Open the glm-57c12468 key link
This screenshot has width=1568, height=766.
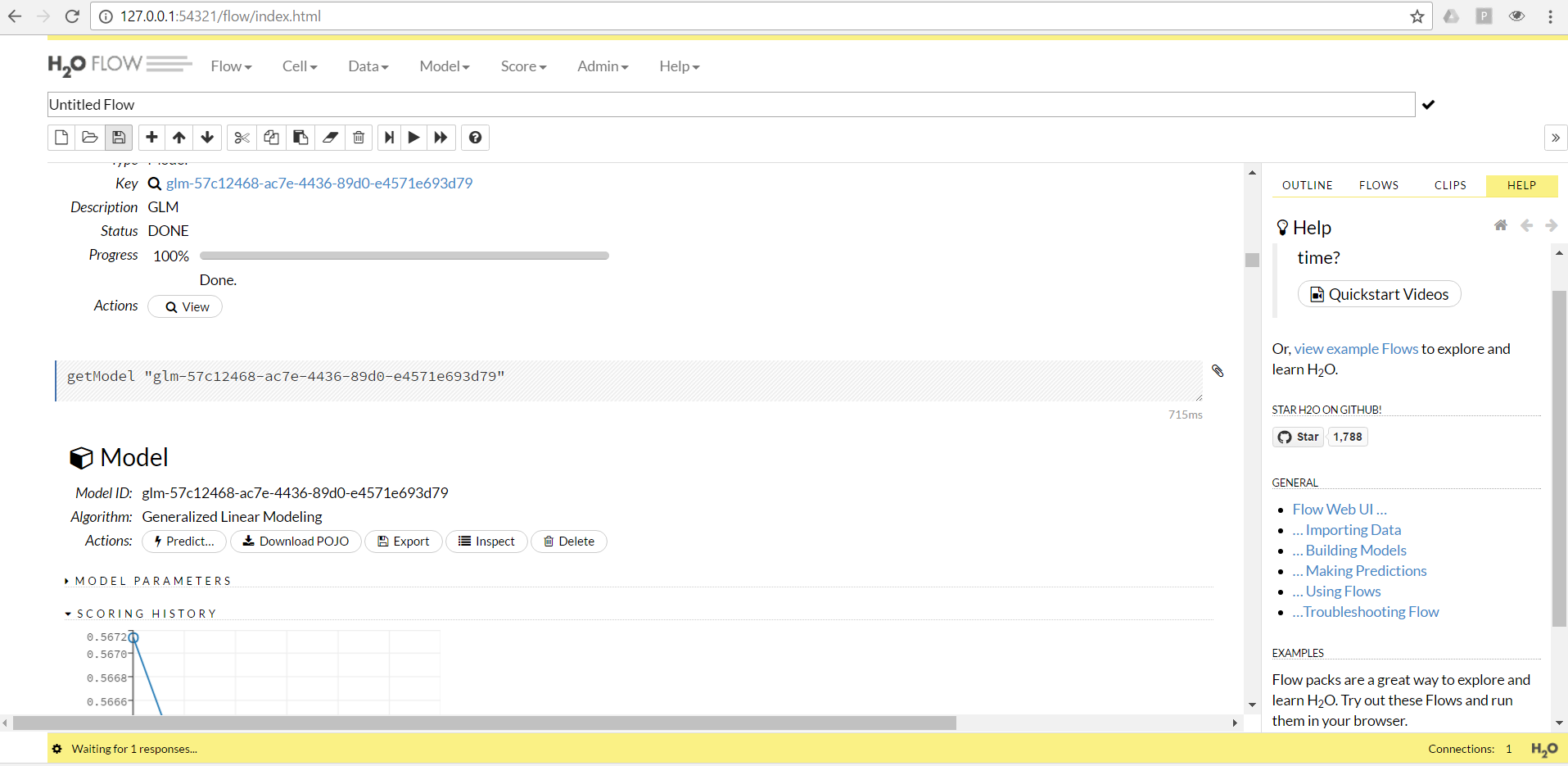319,184
